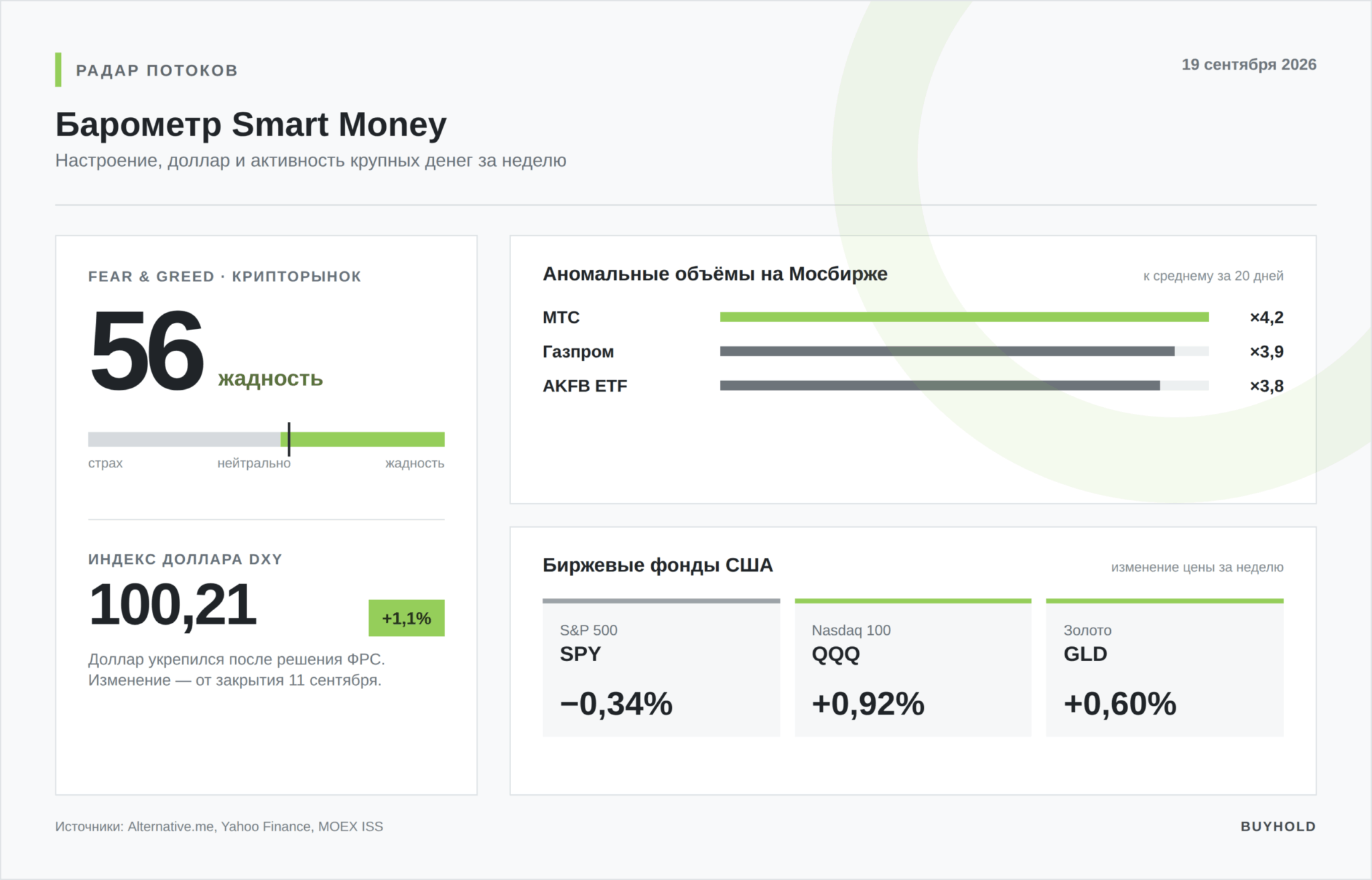Open the GLD Золото fund card
This screenshot has width=1372, height=880.
coord(1165,668)
